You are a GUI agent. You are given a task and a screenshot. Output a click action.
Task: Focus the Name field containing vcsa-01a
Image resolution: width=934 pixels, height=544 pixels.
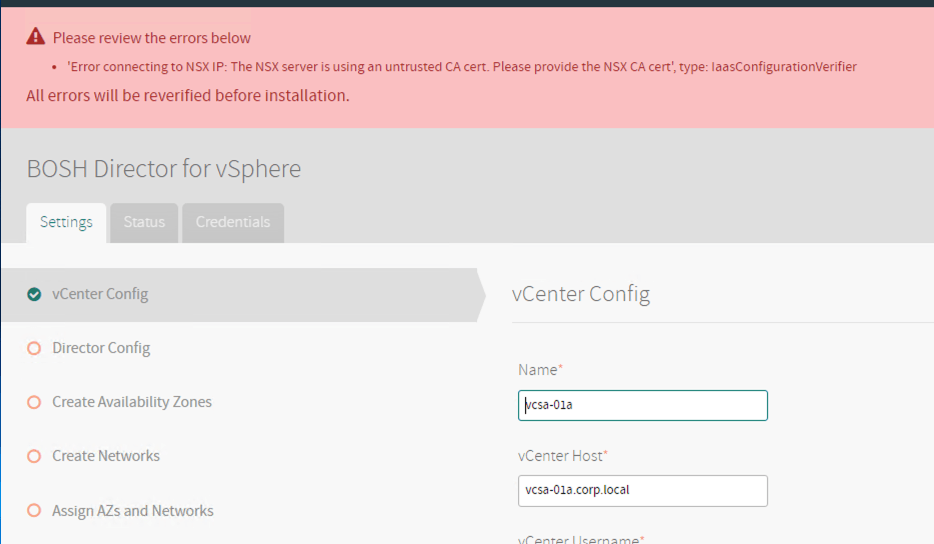pyautogui.click(x=642, y=405)
